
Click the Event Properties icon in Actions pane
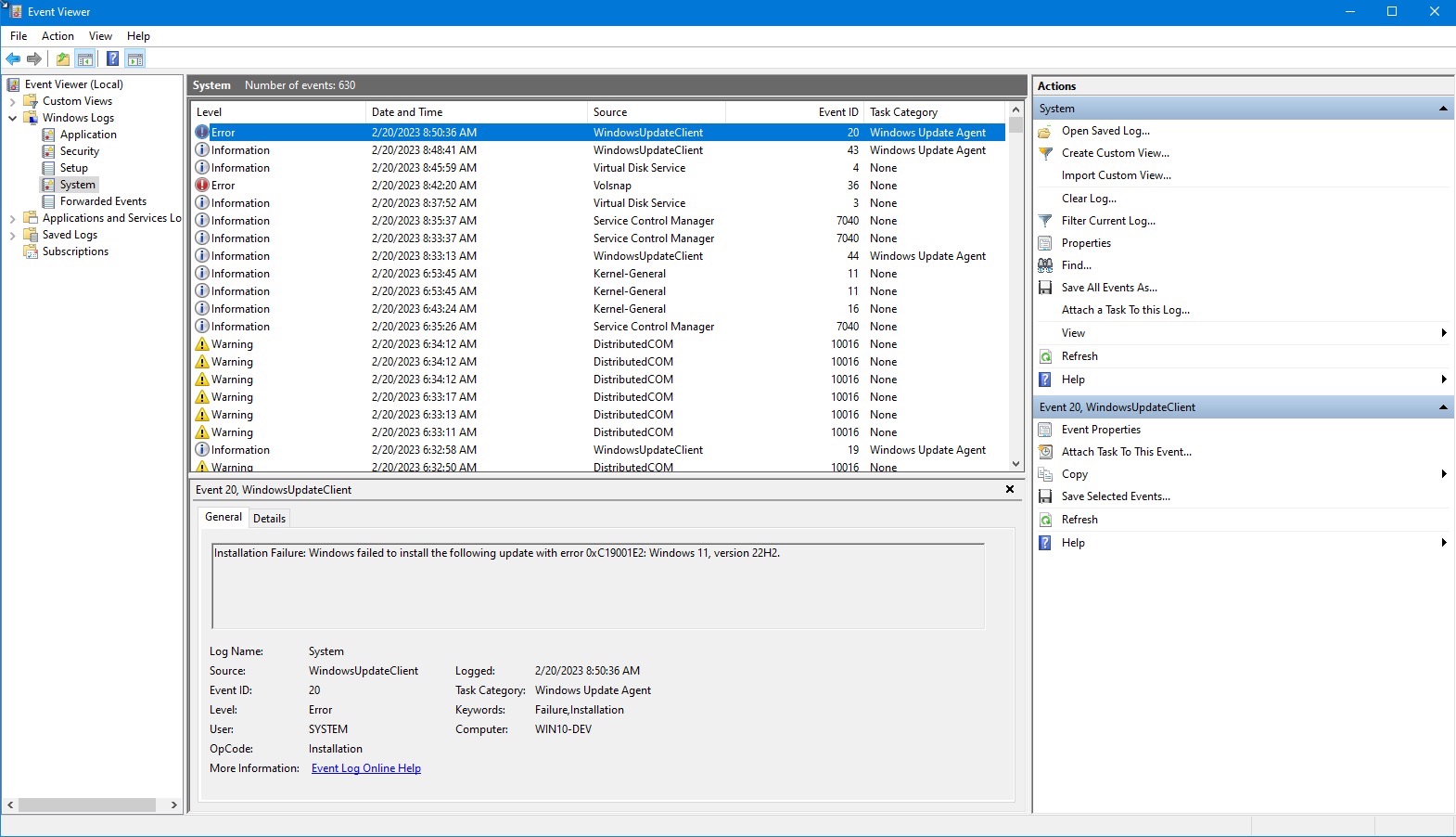[x=1045, y=430]
